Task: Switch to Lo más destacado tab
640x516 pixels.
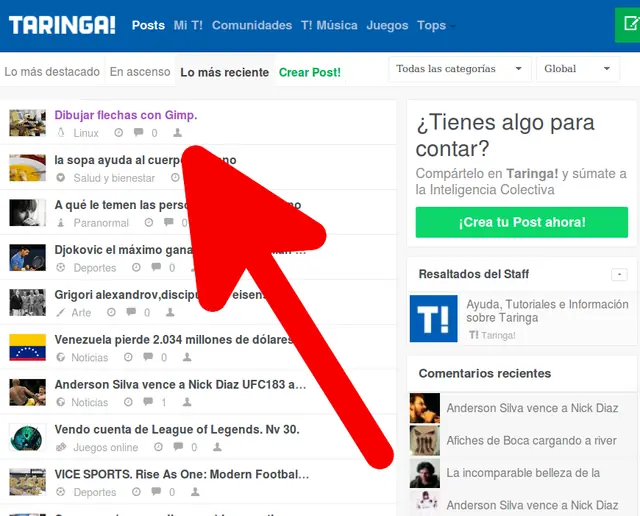Action: pos(52,72)
